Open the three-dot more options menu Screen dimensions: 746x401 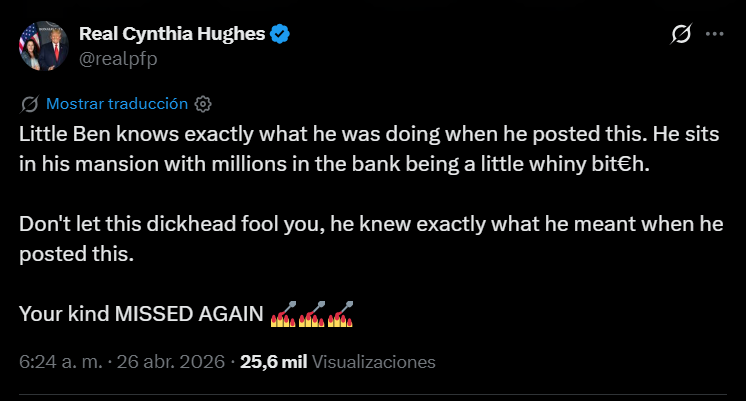click(714, 34)
